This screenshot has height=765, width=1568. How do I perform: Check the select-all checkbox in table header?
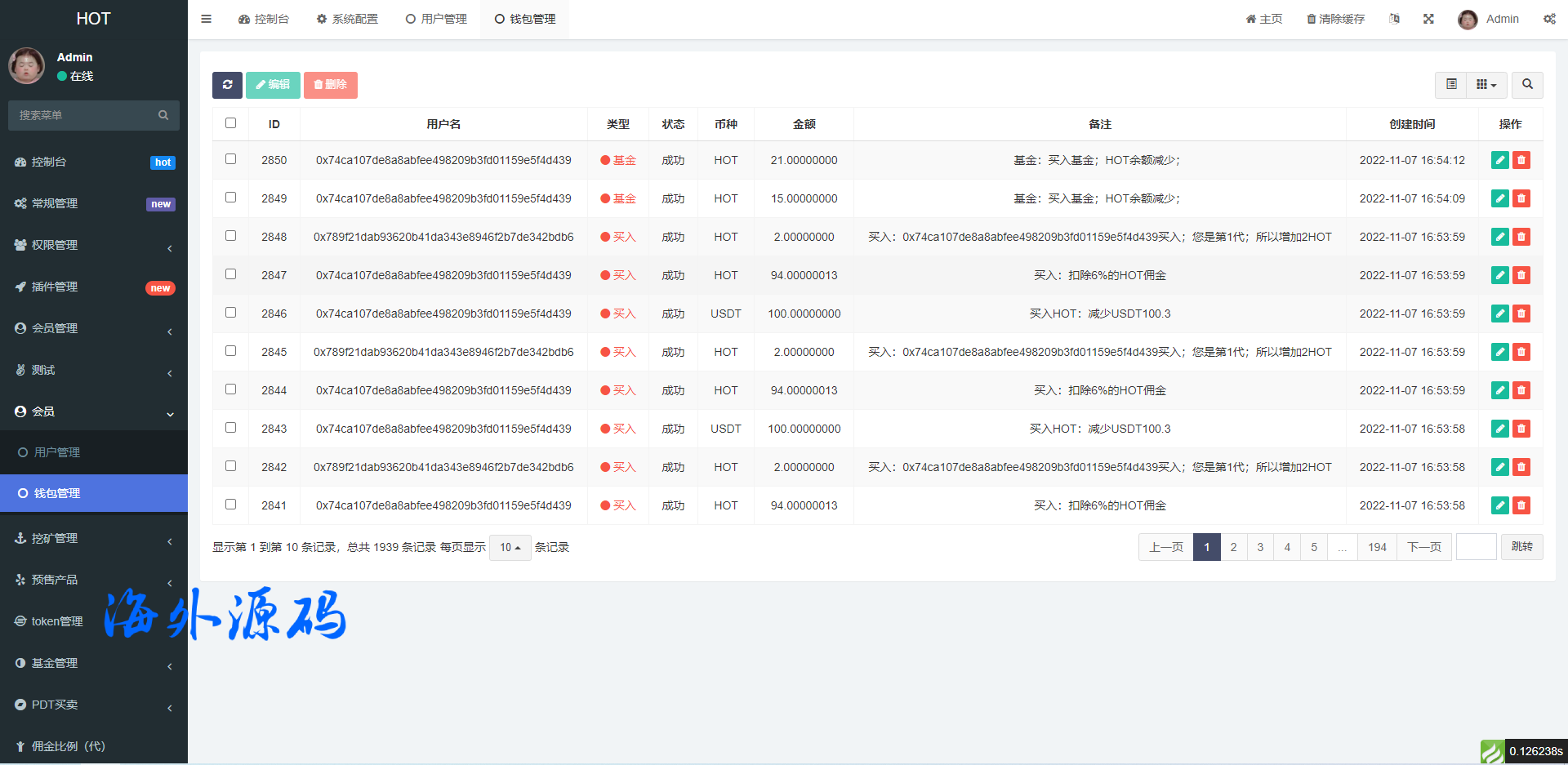[x=230, y=123]
